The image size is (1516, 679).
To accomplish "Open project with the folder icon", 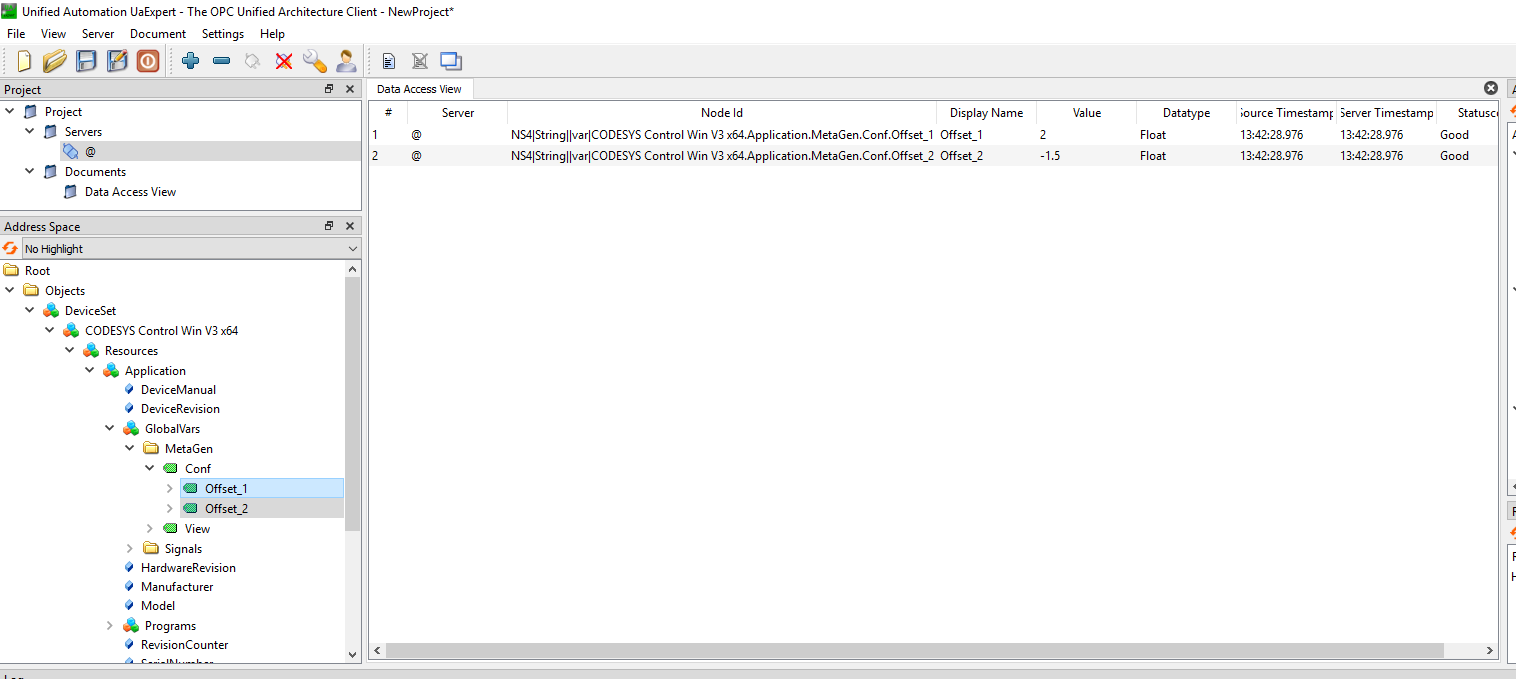I will [55, 61].
